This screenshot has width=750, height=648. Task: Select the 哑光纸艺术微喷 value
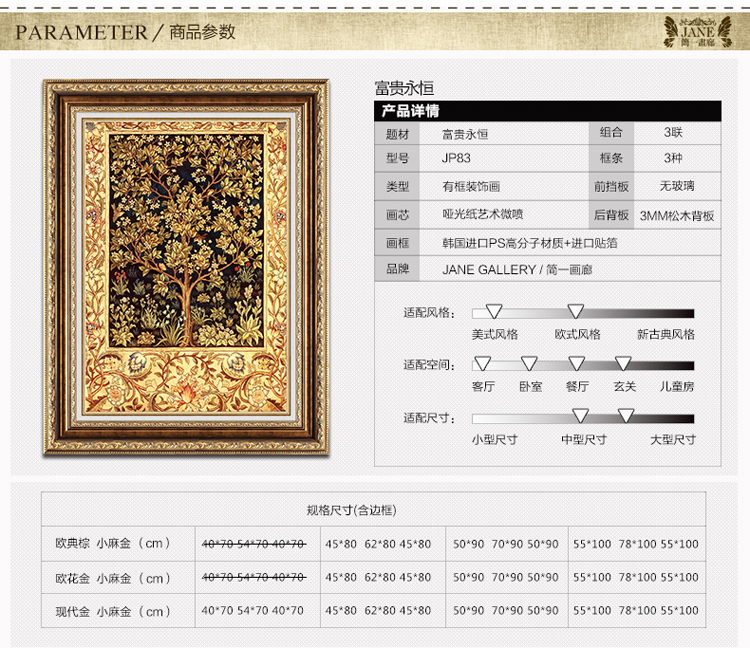tap(483, 214)
